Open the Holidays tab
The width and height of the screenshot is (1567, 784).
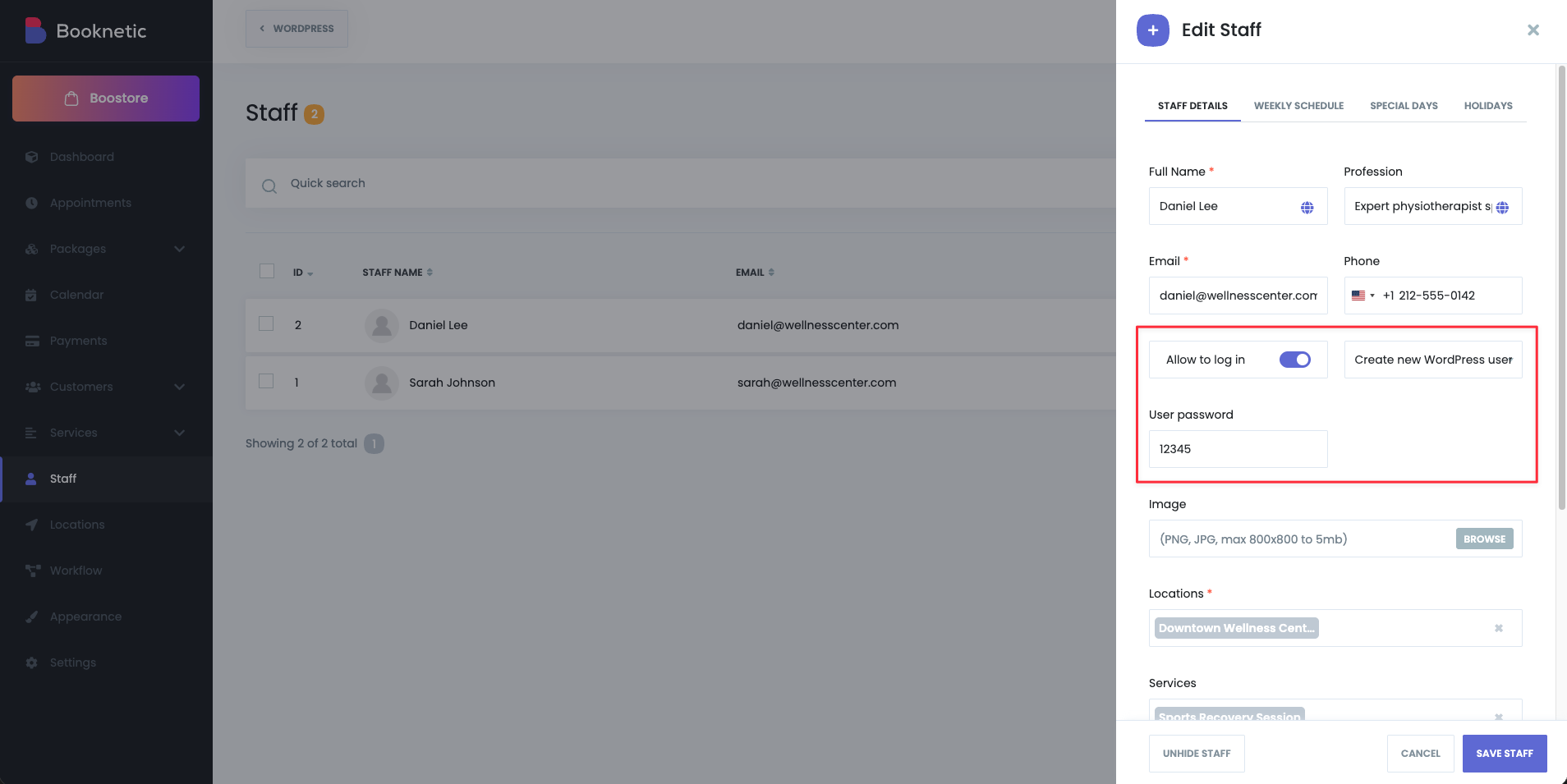[1487, 106]
